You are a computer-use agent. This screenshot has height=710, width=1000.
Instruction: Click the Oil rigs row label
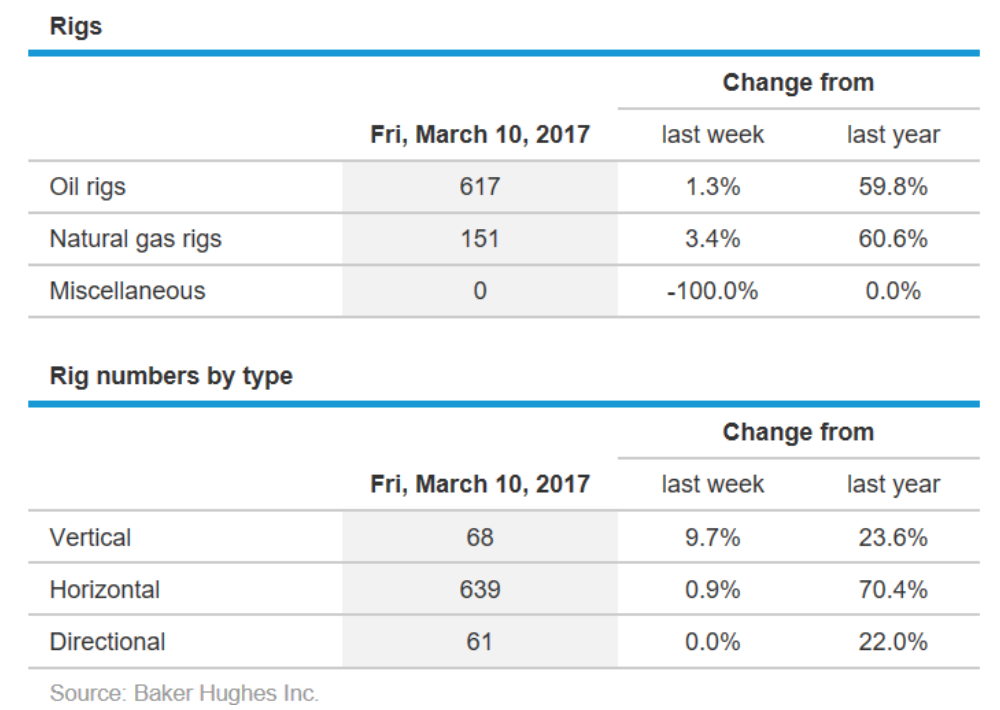point(88,187)
